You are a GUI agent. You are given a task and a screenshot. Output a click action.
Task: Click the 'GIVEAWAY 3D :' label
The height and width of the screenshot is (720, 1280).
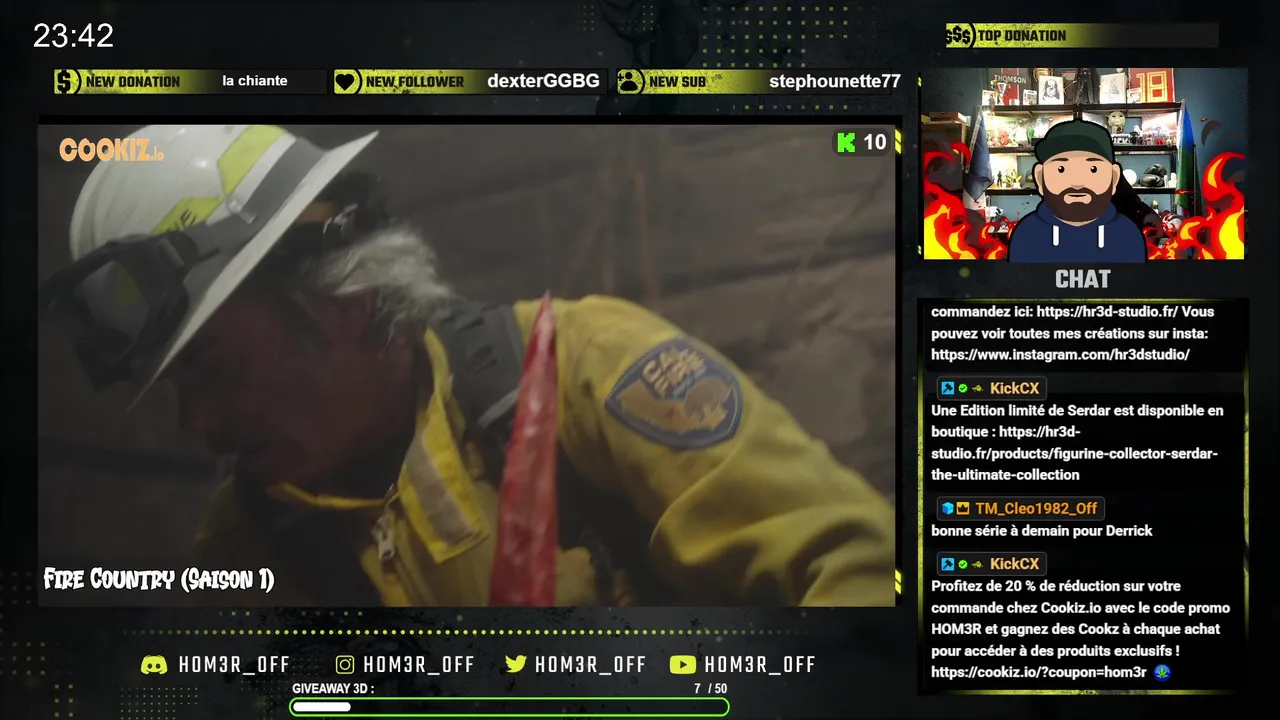(x=333, y=689)
